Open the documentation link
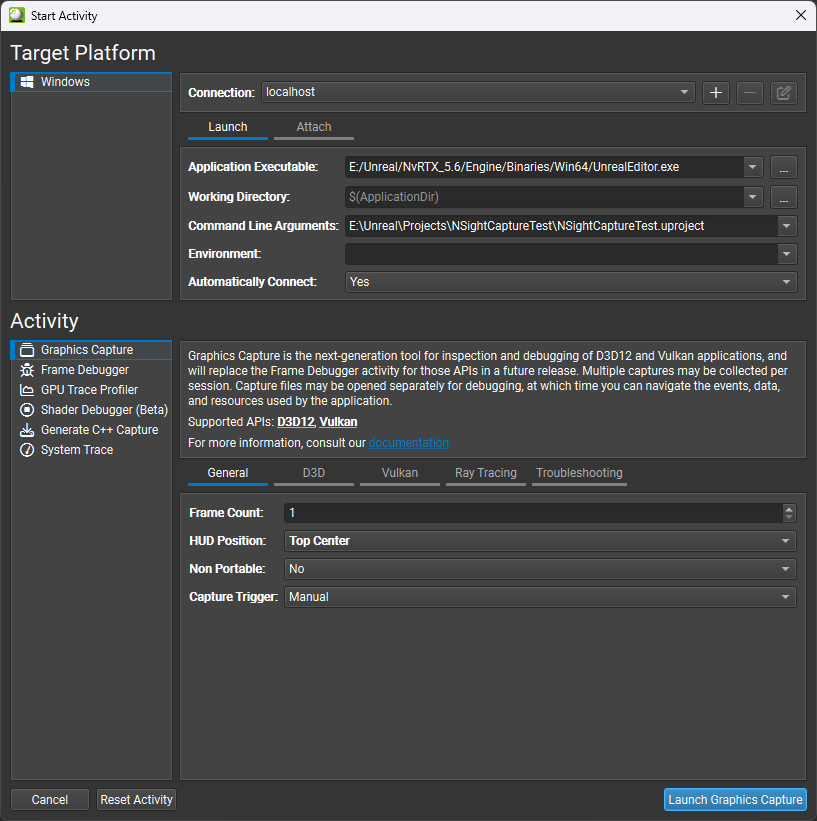 click(408, 443)
